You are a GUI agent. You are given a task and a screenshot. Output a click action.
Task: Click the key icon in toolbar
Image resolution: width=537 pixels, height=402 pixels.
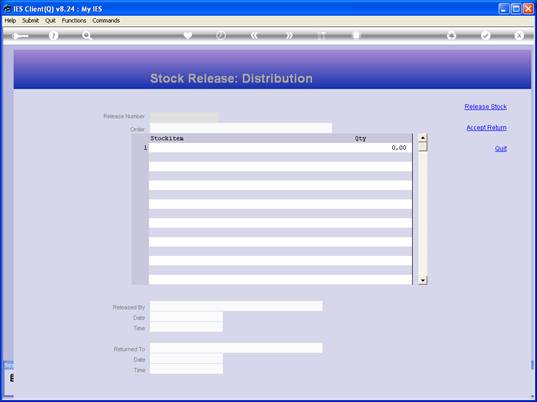click(x=20, y=36)
